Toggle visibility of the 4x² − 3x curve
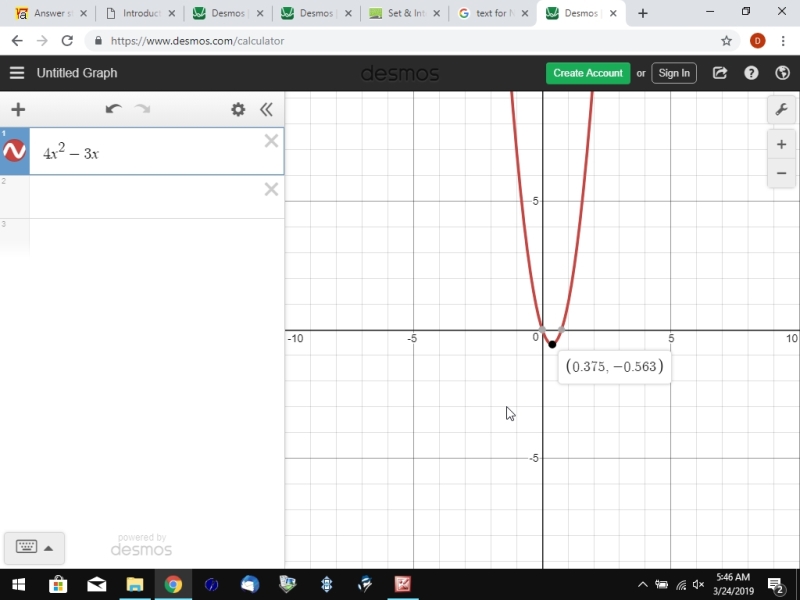Viewport: 800px width, 600px height. [x=15, y=151]
